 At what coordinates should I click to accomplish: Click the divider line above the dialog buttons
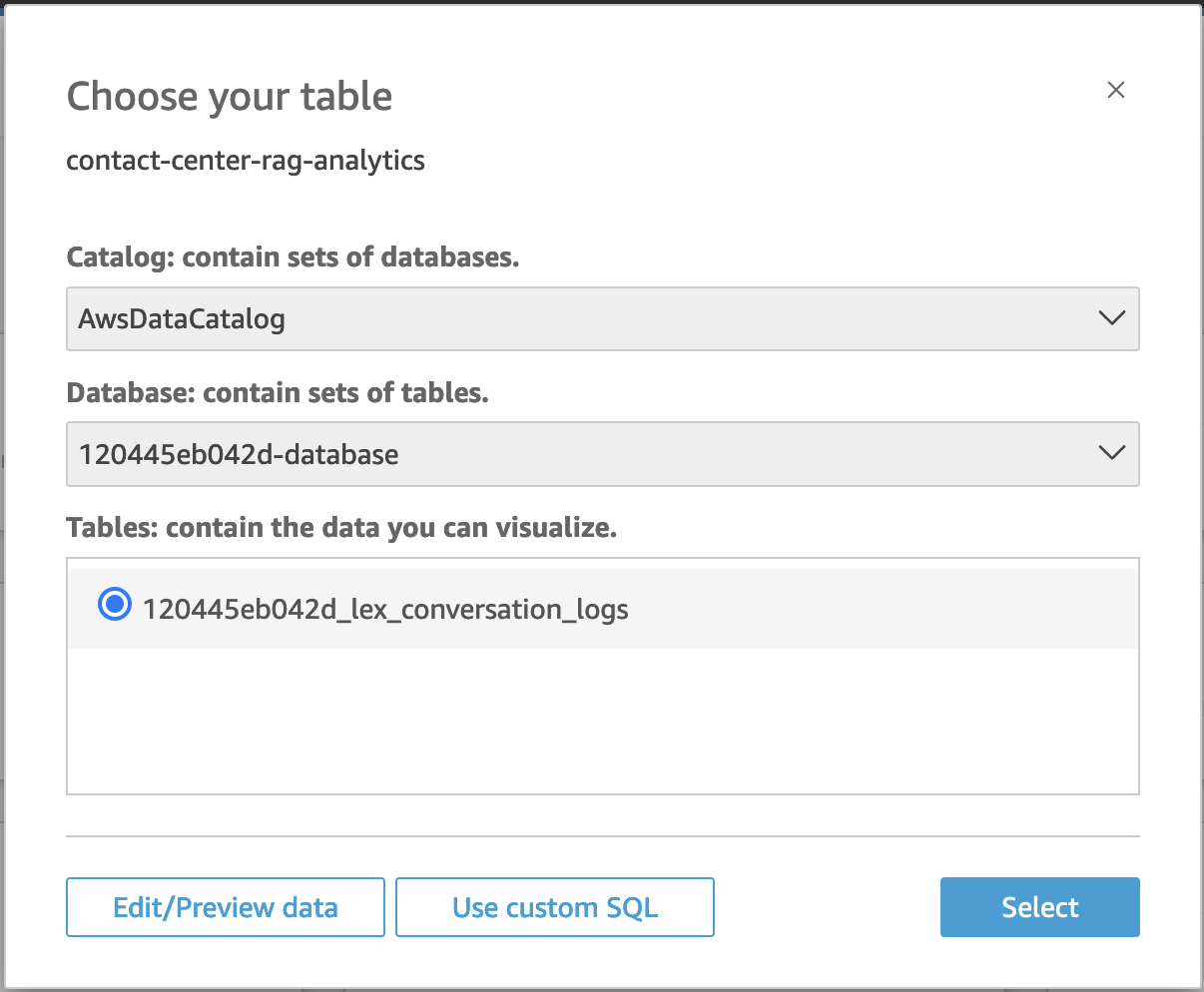pos(602,836)
